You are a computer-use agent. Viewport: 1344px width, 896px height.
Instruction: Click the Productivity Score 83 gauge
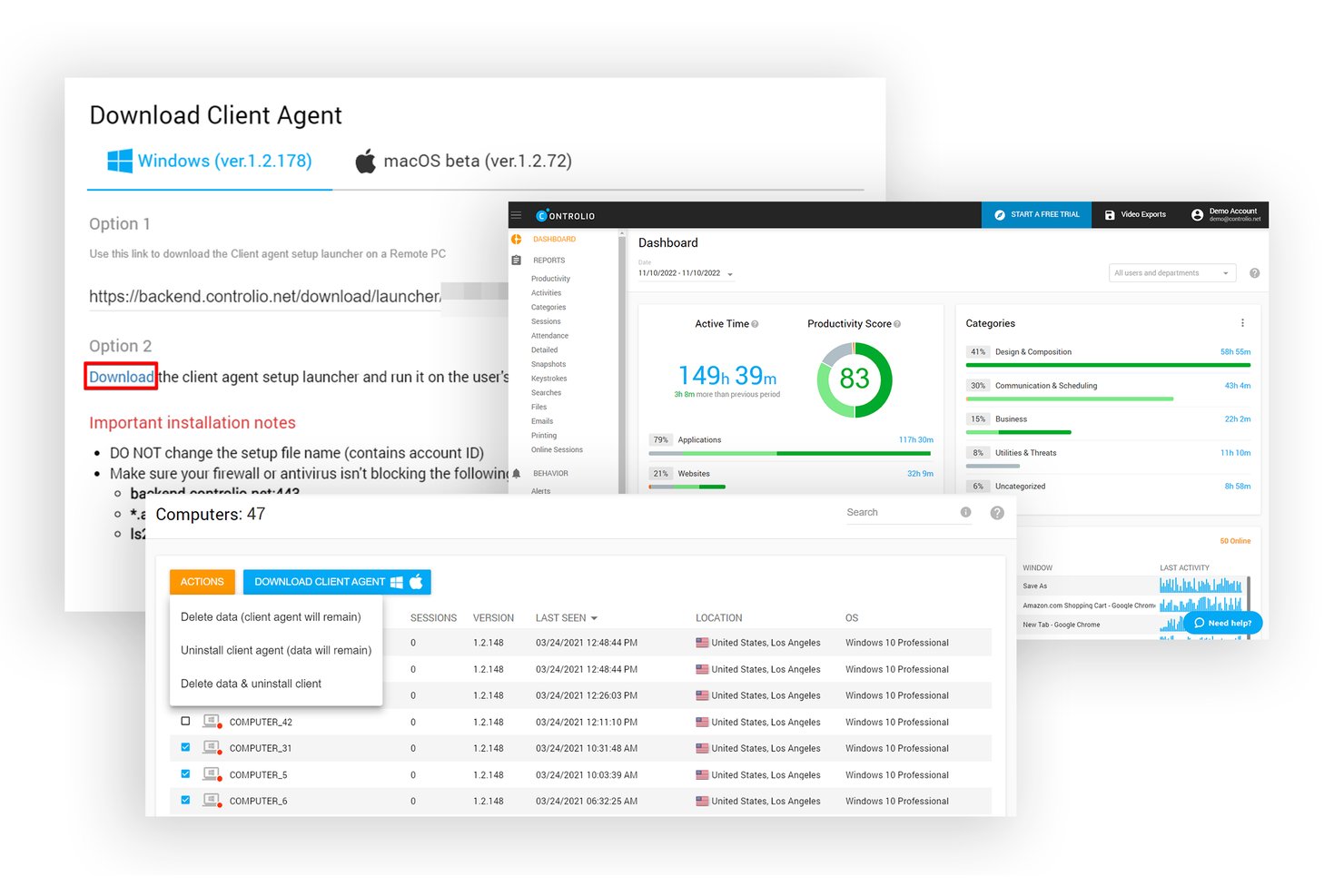pos(854,379)
